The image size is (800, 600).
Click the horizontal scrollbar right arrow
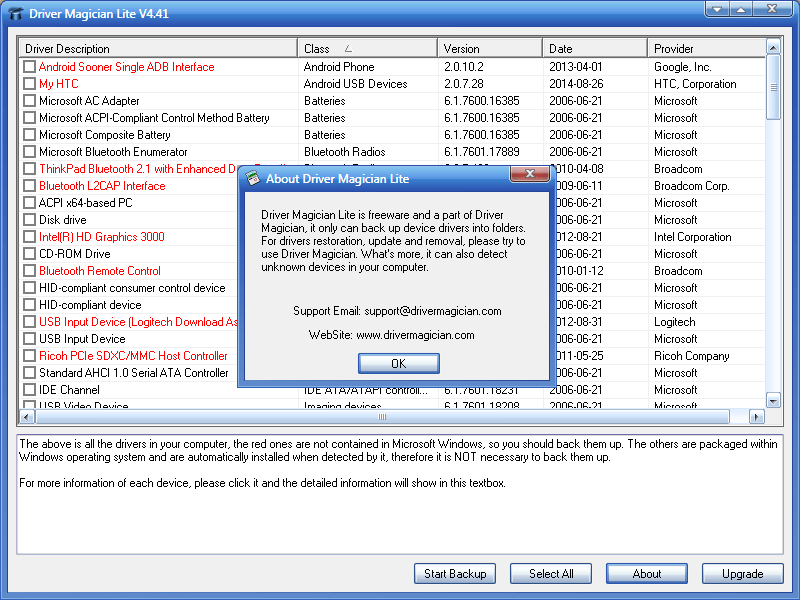pyautogui.click(x=757, y=417)
